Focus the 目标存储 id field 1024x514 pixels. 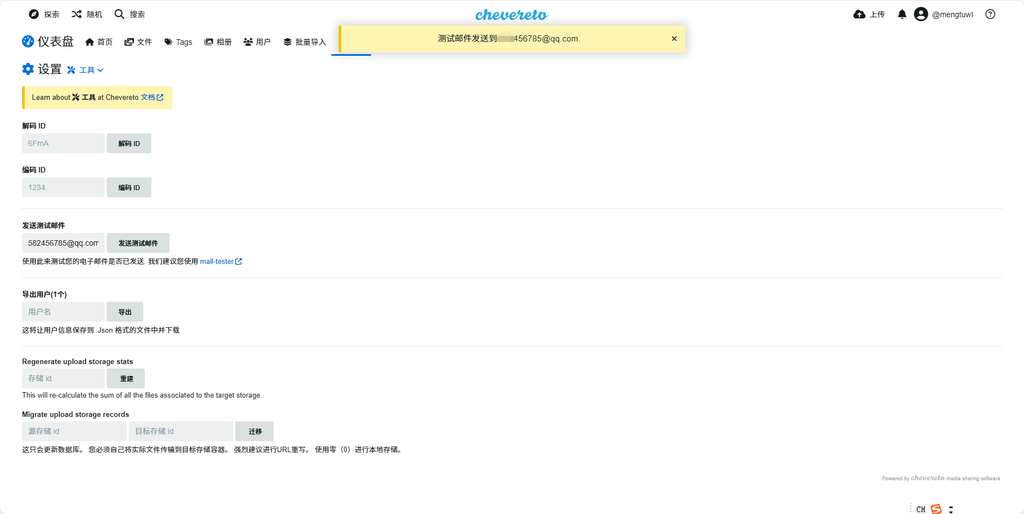click(181, 431)
